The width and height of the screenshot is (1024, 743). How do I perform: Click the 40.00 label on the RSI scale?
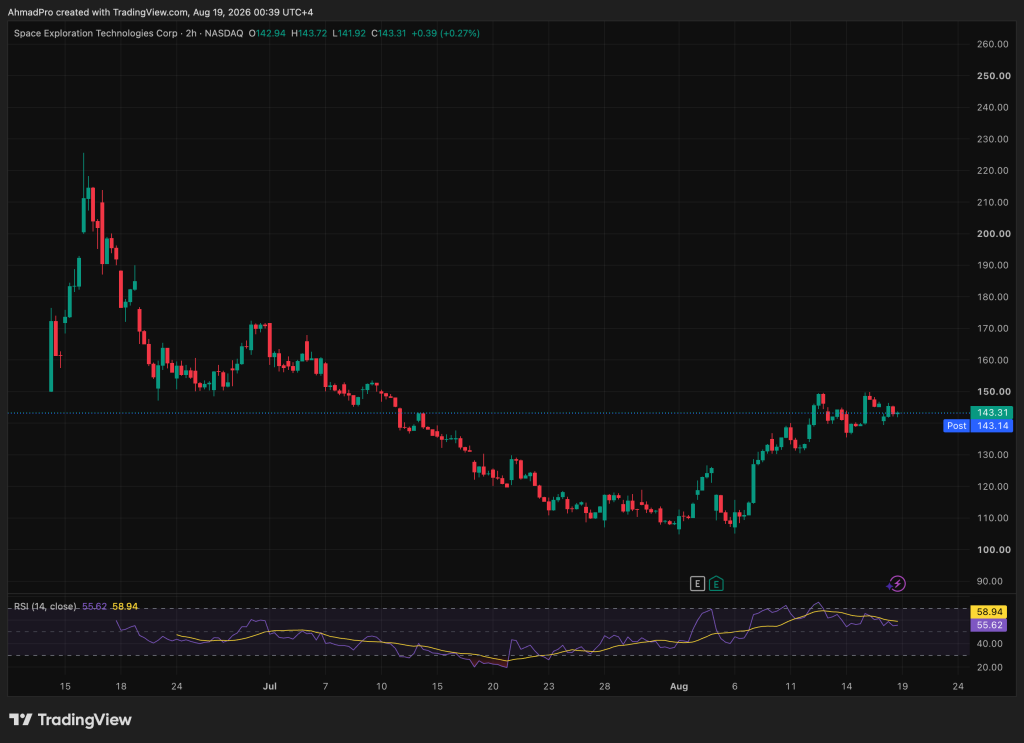pos(989,644)
